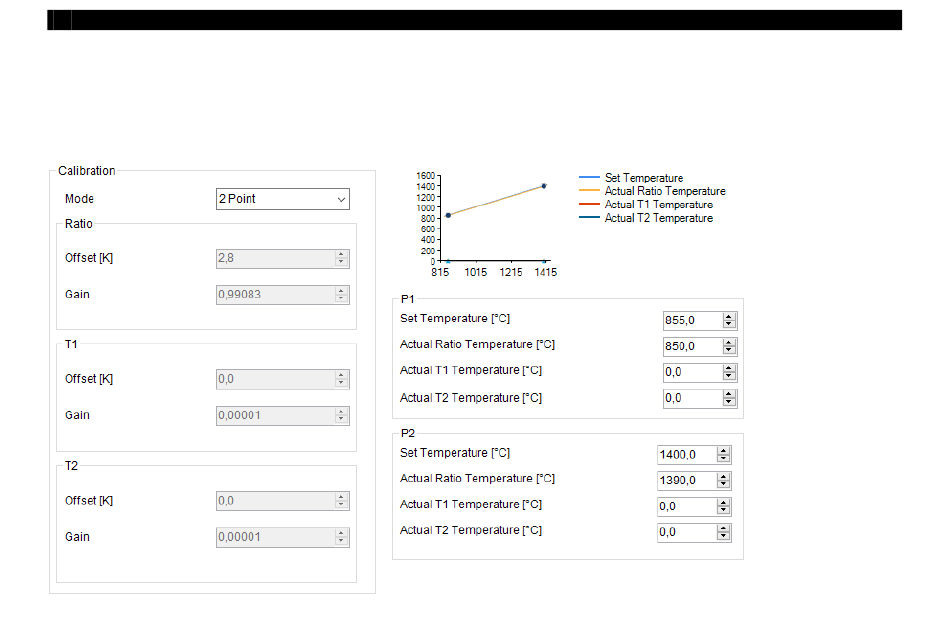The height and width of the screenshot is (638, 950).
Task: Decrease P2 Actual Ratio Temperature
Action: point(723,485)
